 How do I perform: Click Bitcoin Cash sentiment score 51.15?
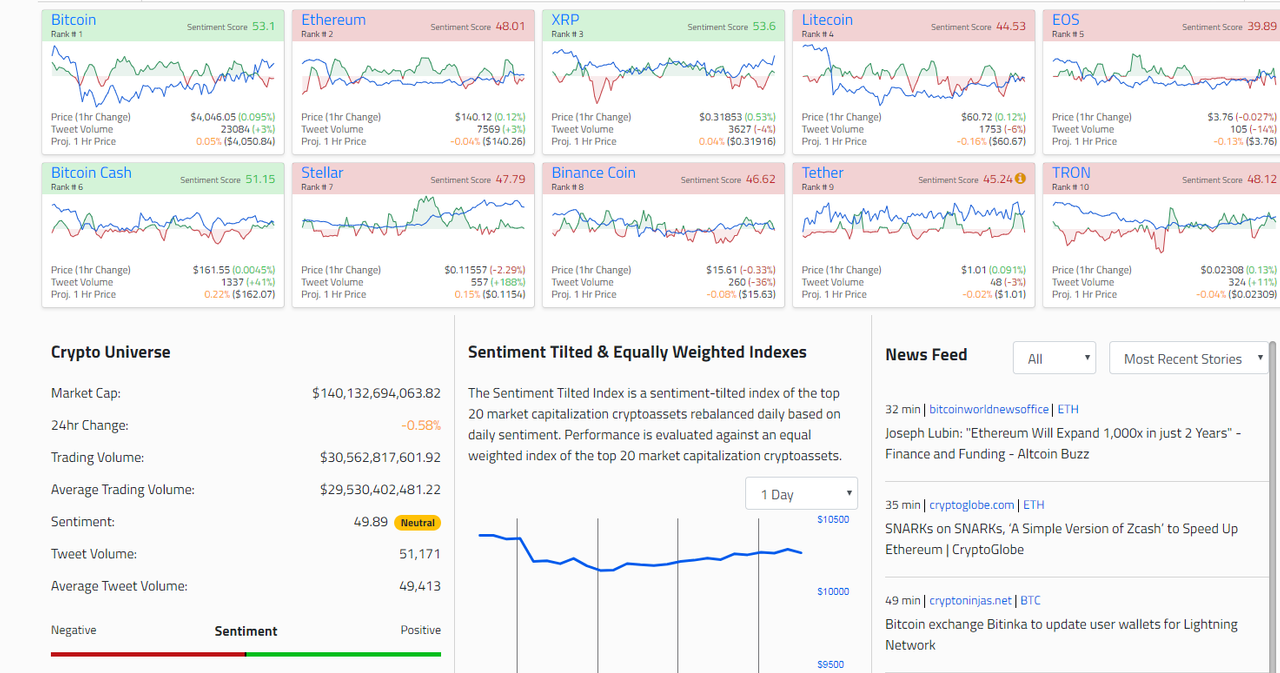[x=260, y=179]
